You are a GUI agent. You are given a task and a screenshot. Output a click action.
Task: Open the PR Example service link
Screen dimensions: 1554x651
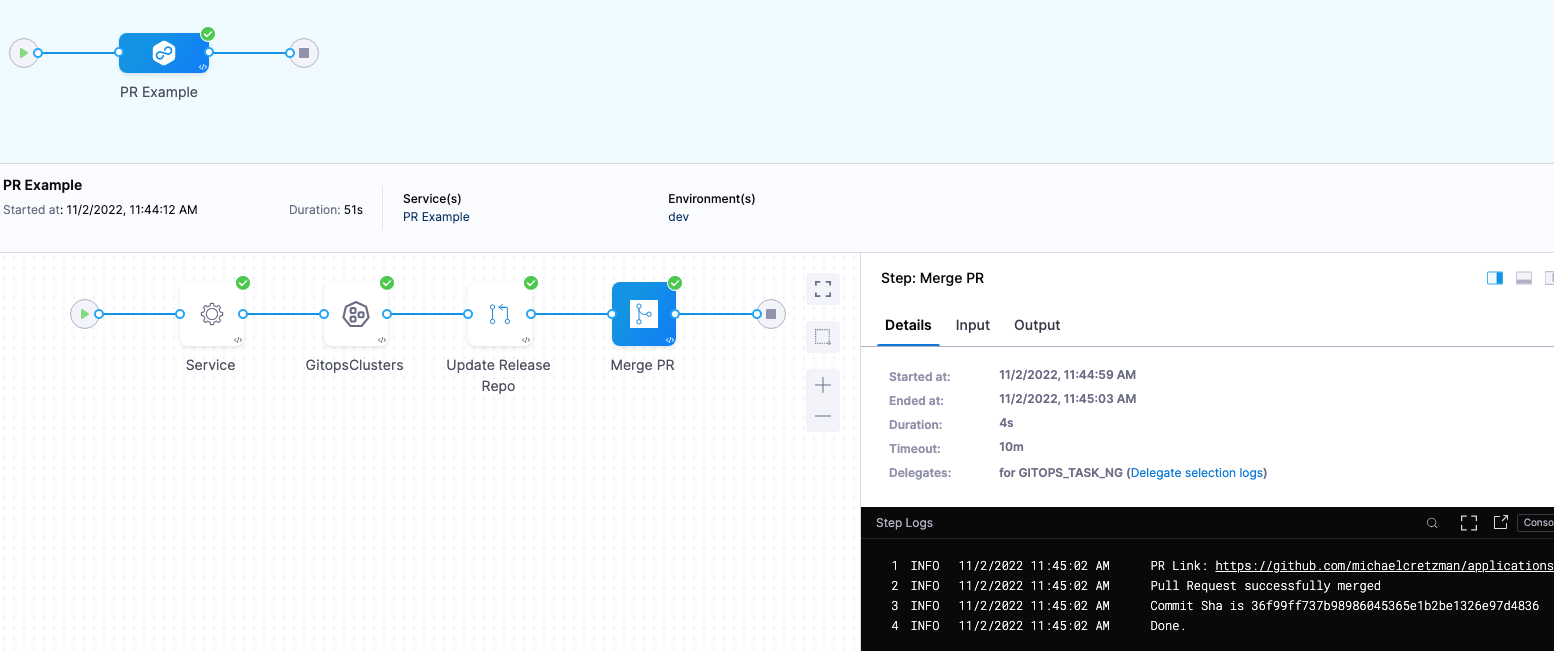coord(436,217)
